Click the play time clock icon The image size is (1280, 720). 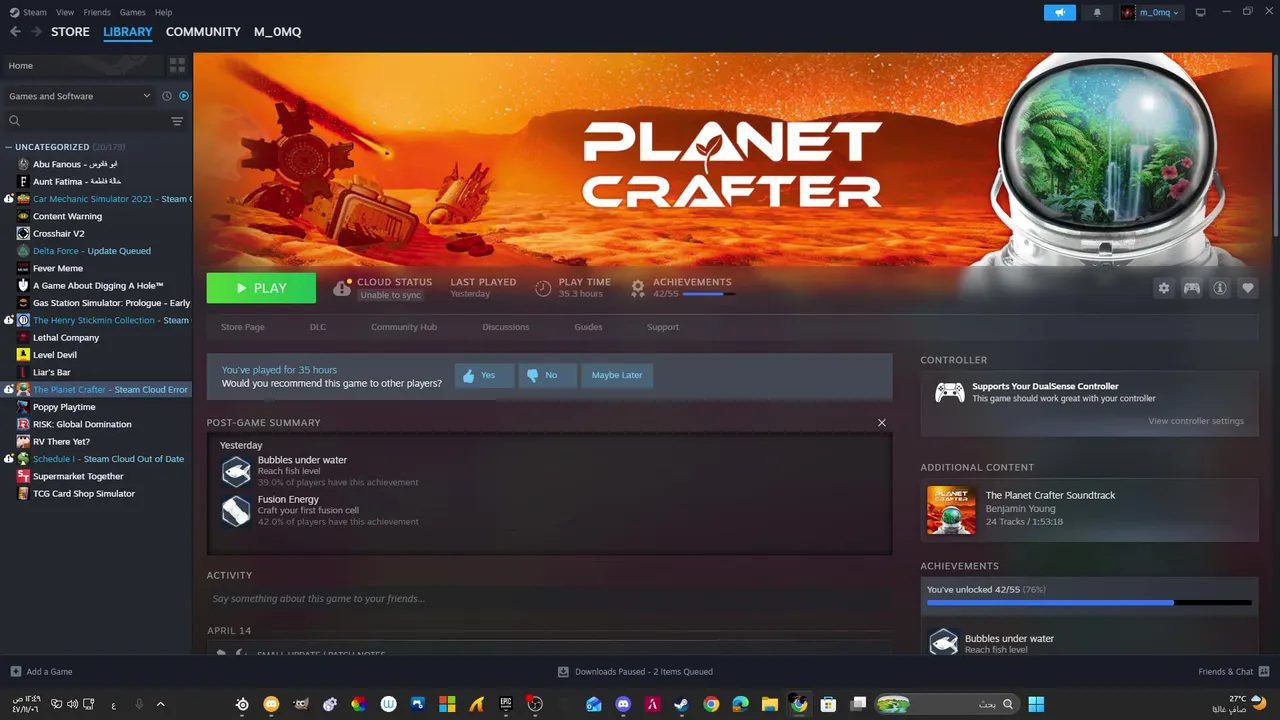[543, 288]
